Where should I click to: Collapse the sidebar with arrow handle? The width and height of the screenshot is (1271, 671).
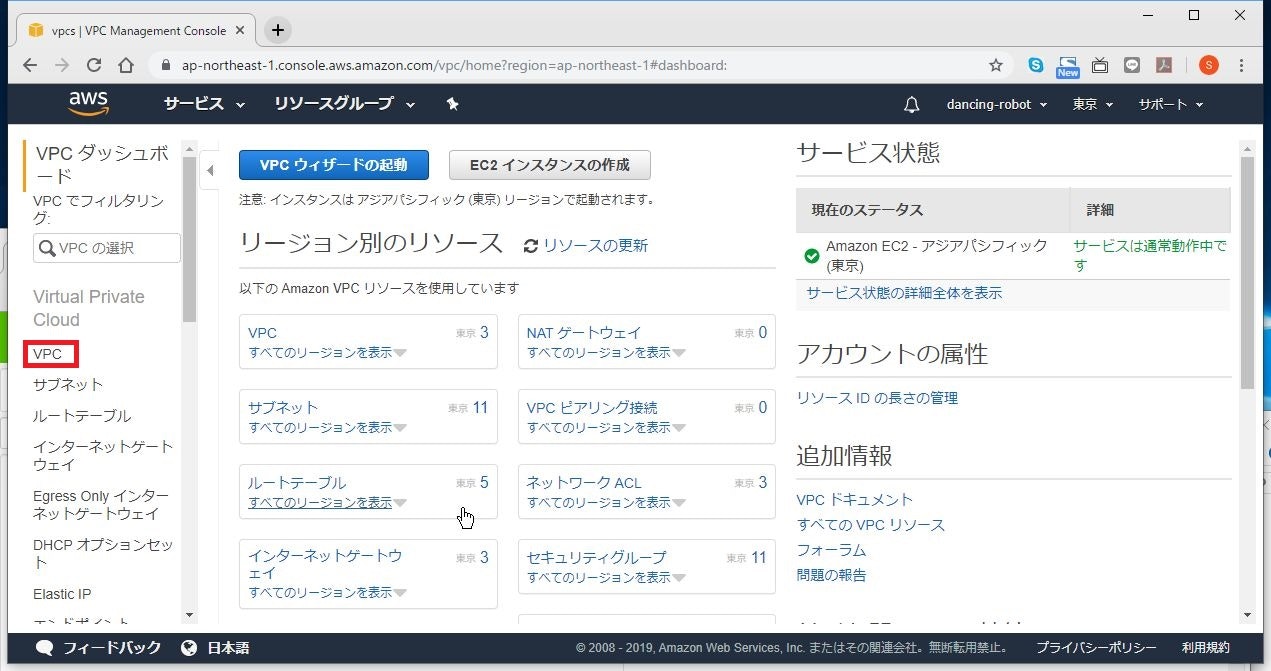(x=210, y=171)
